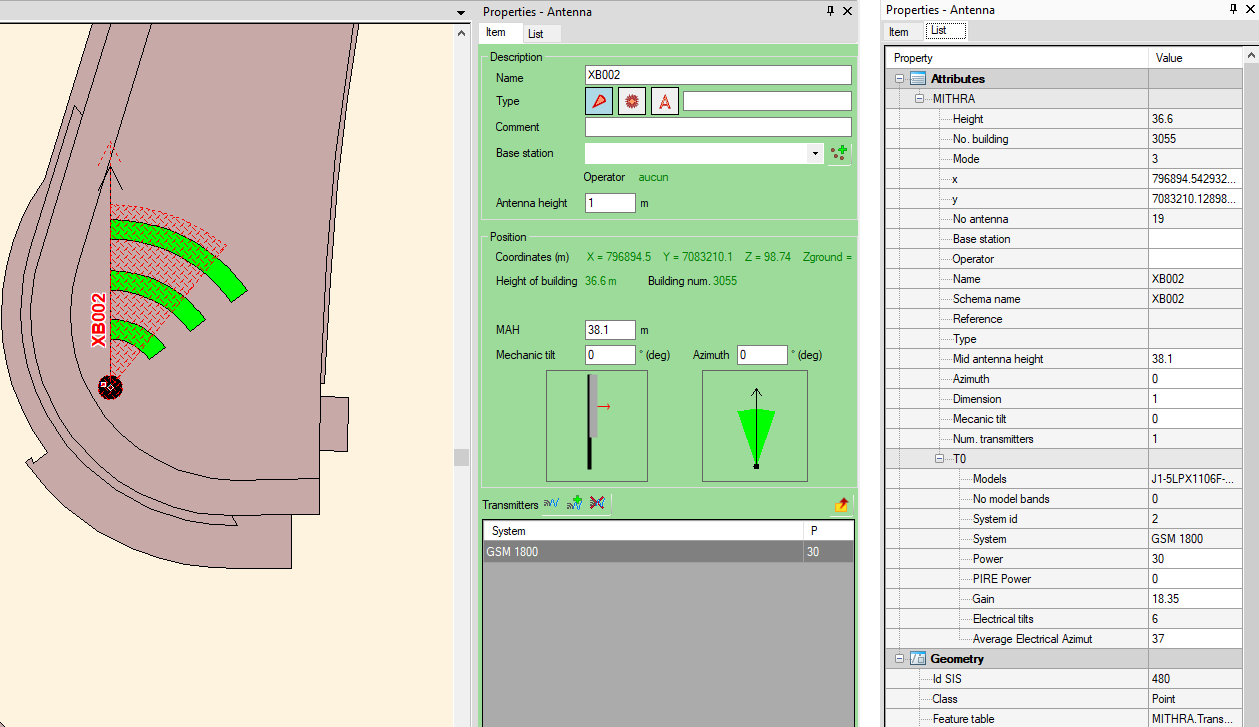Select the red letter A antenna type

(665, 101)
